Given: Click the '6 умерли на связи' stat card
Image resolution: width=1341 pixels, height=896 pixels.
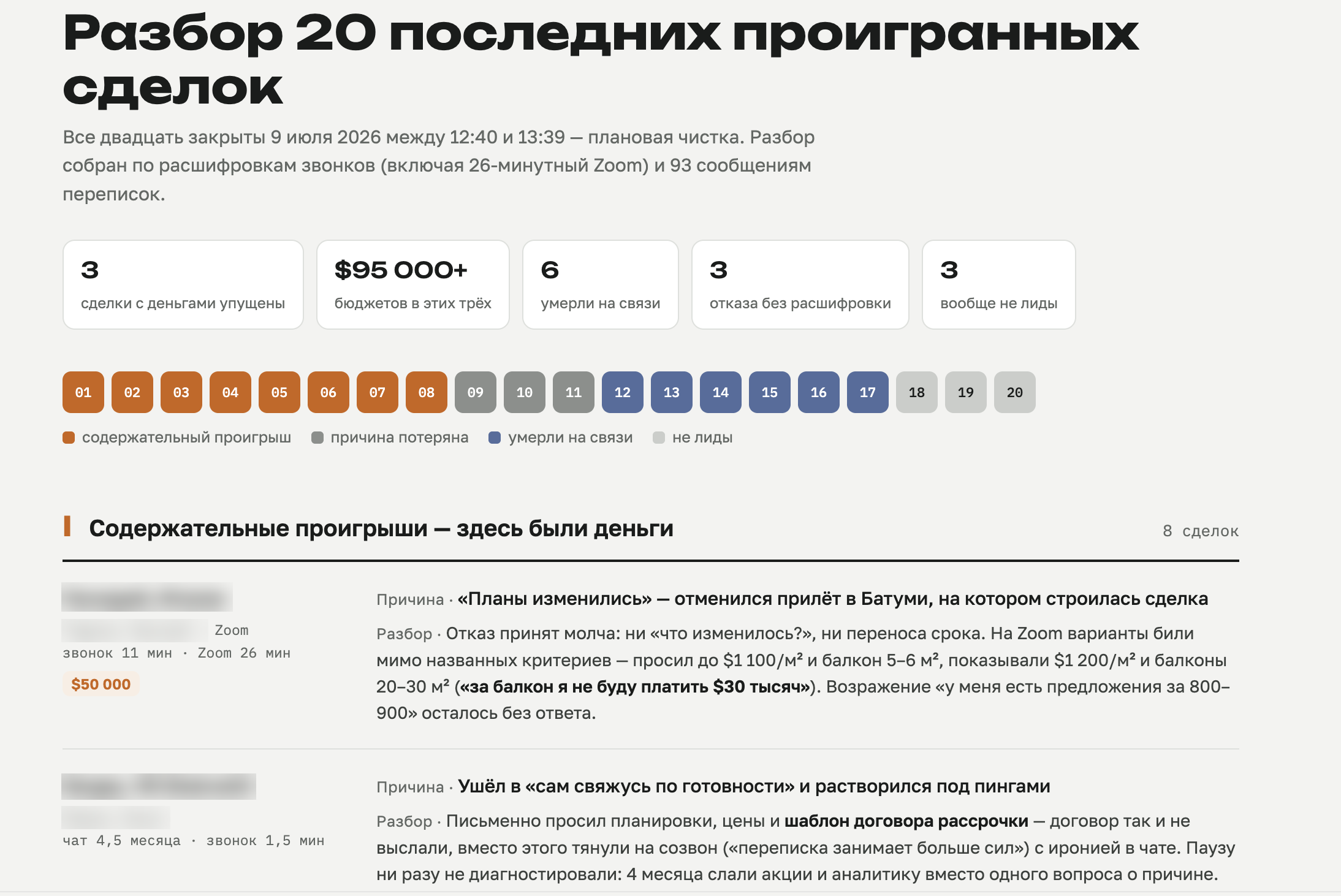Looking at the screenshot, I should coord(601,284).
